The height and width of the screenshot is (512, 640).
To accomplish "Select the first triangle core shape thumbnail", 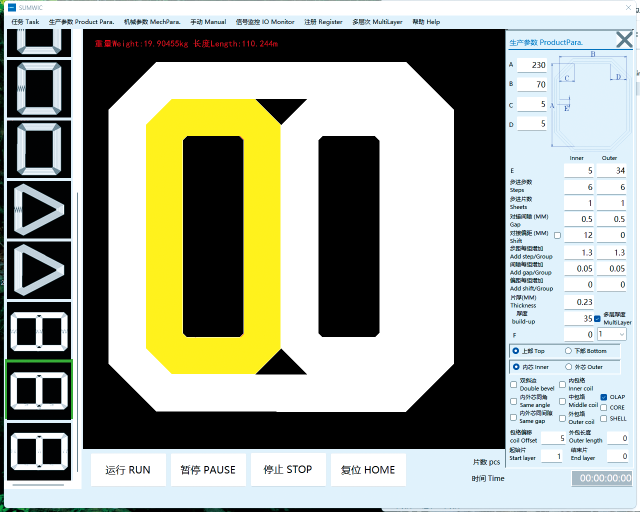I will coord(39,210).
